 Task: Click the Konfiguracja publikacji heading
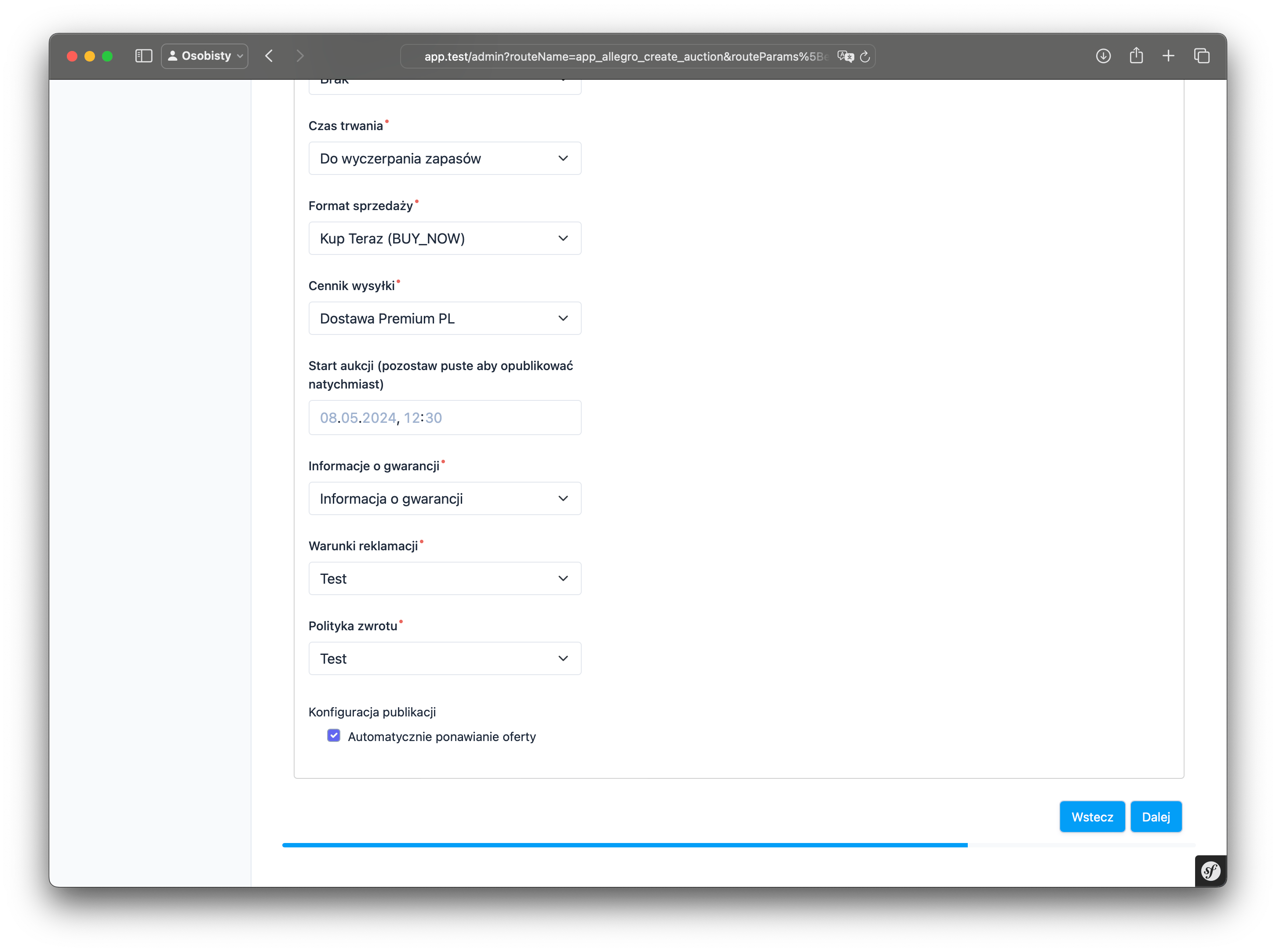[372, 712]
